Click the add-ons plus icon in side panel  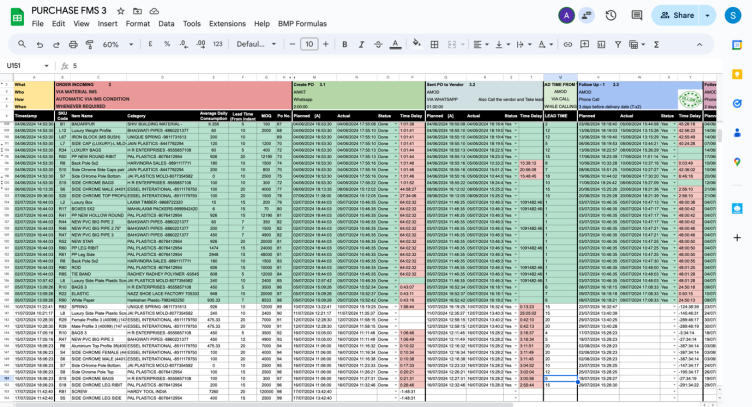pyautogui.click(x=737, y=237)
